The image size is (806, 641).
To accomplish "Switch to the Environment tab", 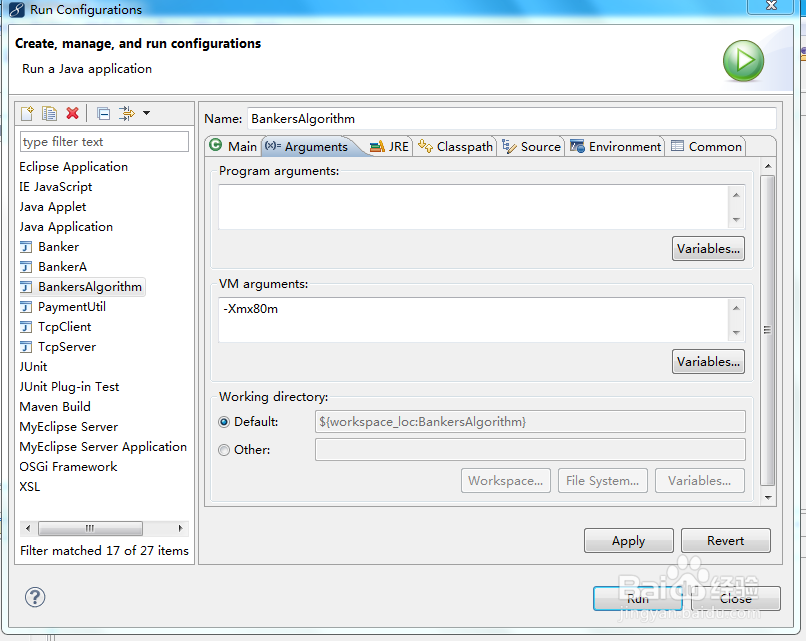I will [615, 146].
